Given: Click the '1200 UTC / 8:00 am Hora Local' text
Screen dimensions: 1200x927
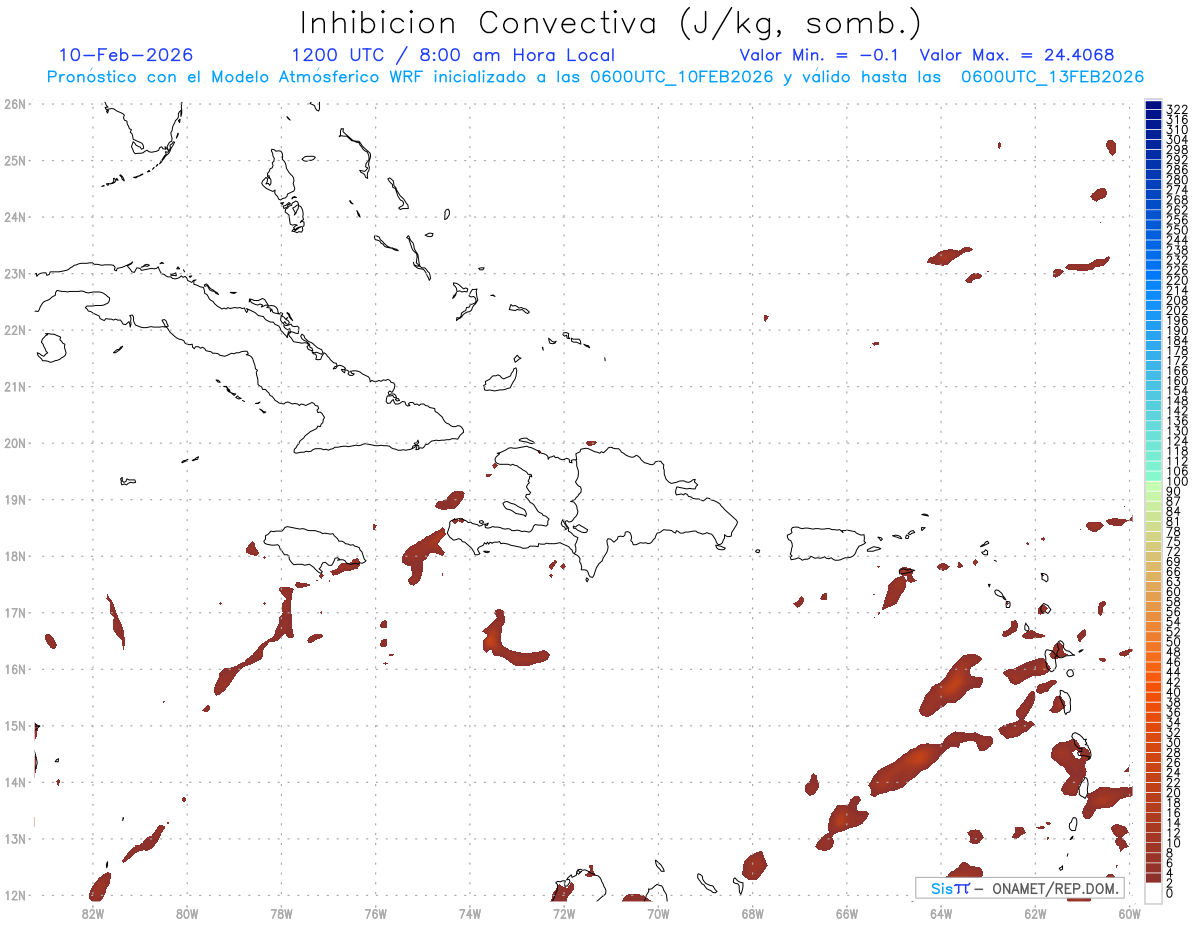Looking at the screenshot, I should tap(453, 55).
